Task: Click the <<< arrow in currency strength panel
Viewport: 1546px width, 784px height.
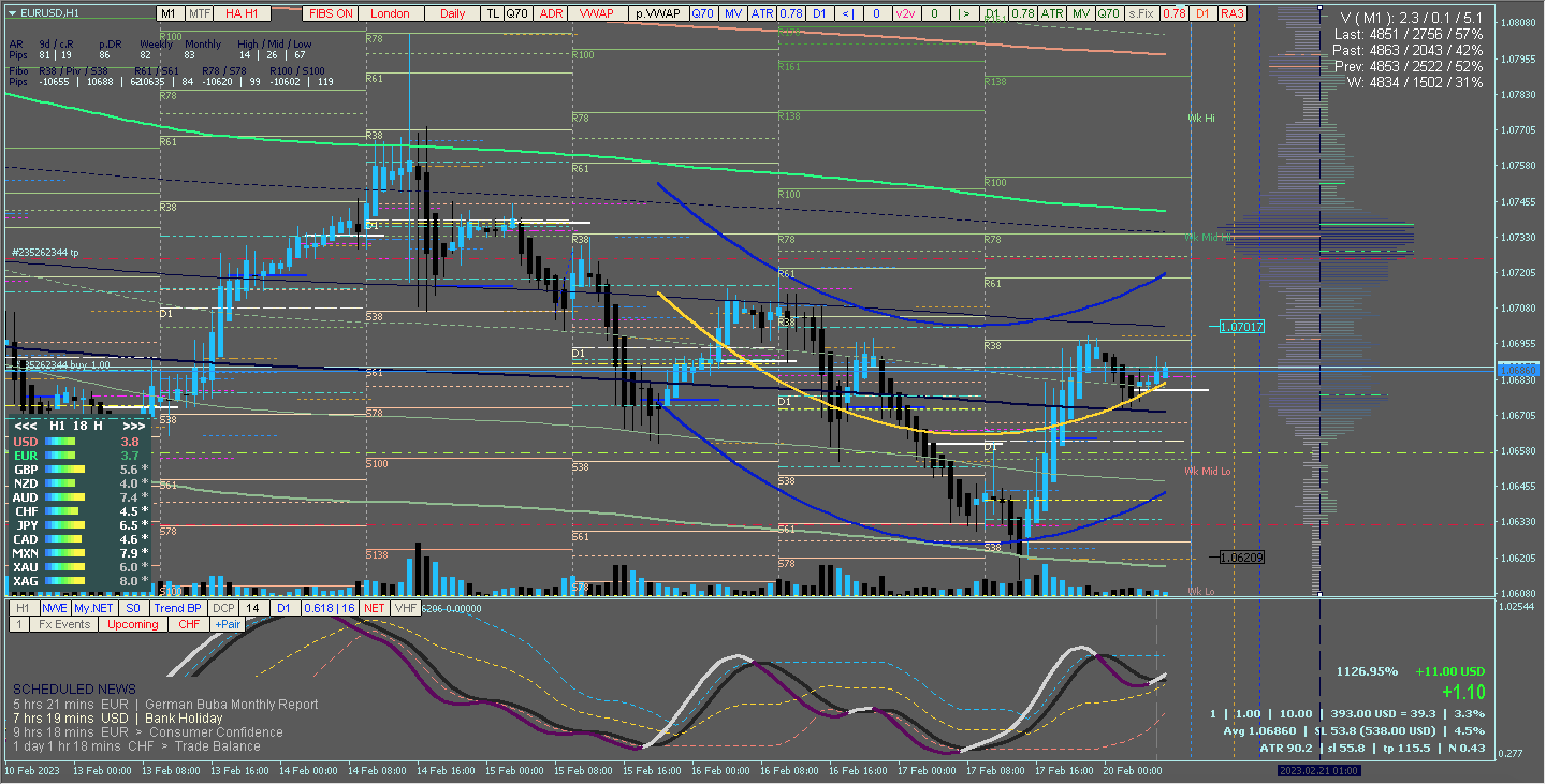Action: (x=26, y=426)
